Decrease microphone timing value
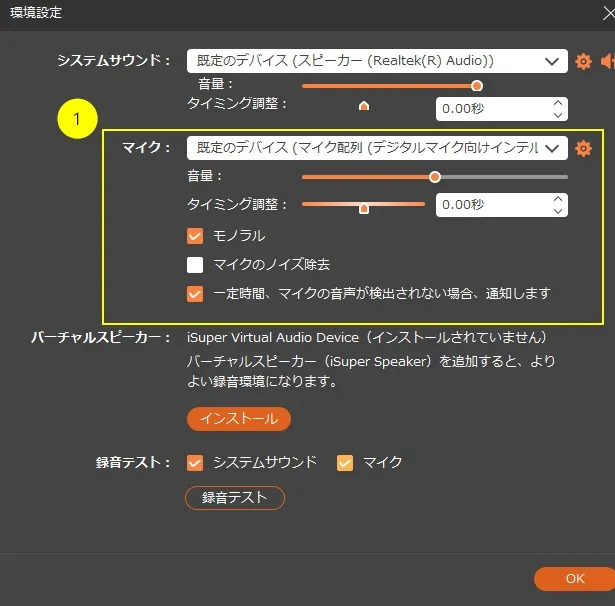The width and height of the screenshot is (615, 606). 558,211
